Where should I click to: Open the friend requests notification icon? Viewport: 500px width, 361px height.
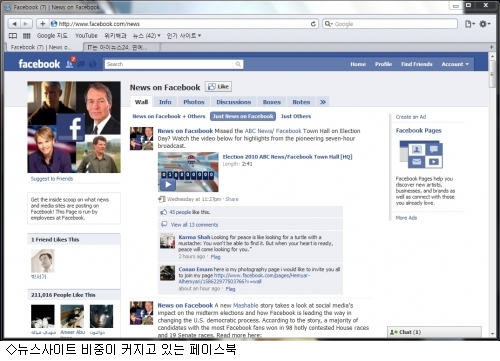70,64
